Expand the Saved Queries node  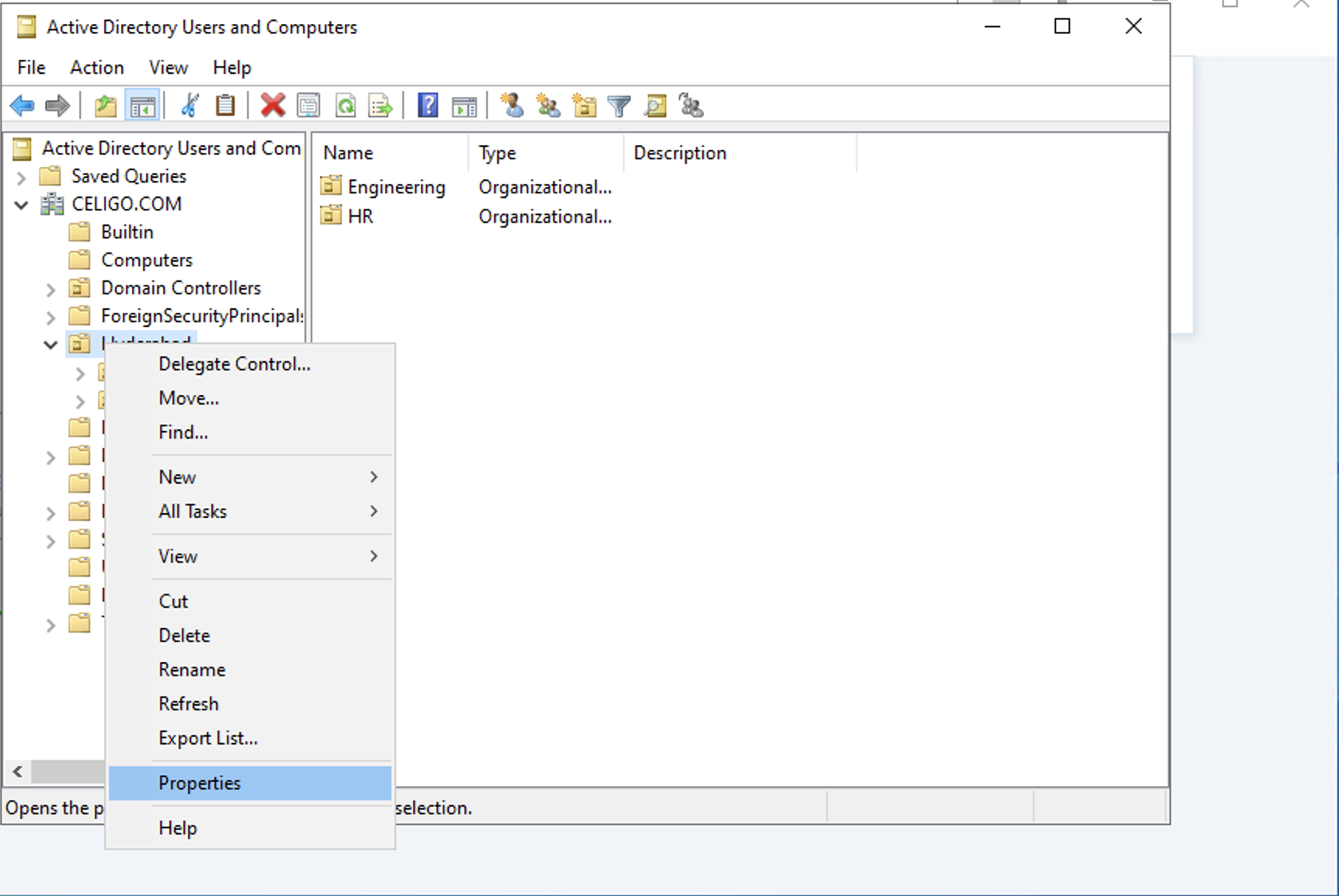click(21, 178)
